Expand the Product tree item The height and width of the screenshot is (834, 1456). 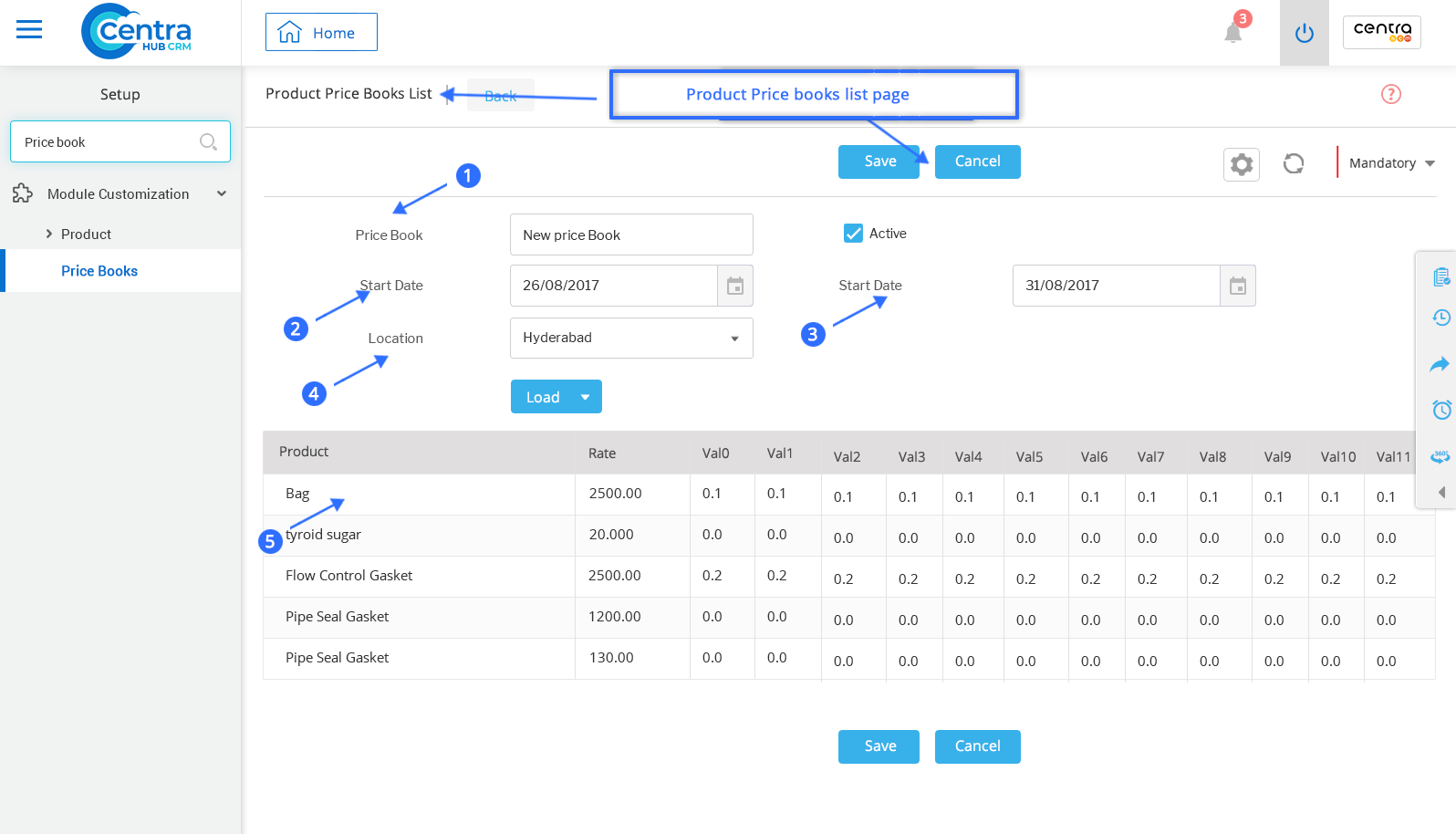49,234
